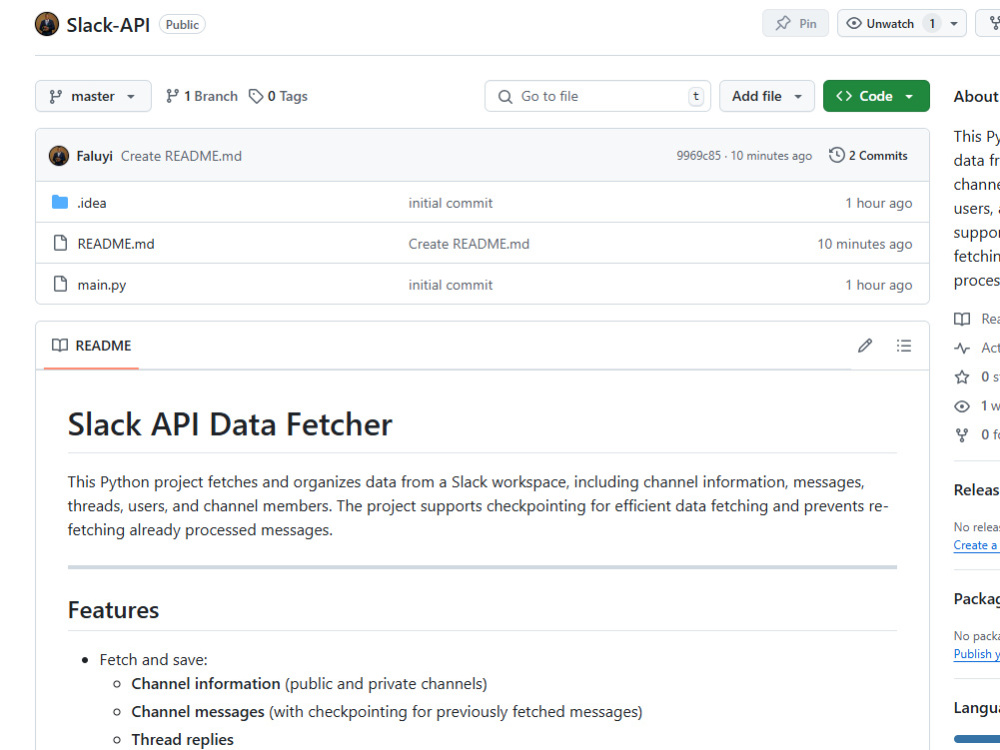Click the commits history clock icon
The width and height of the screenshot is (1000, 750).
coord(837,155)
